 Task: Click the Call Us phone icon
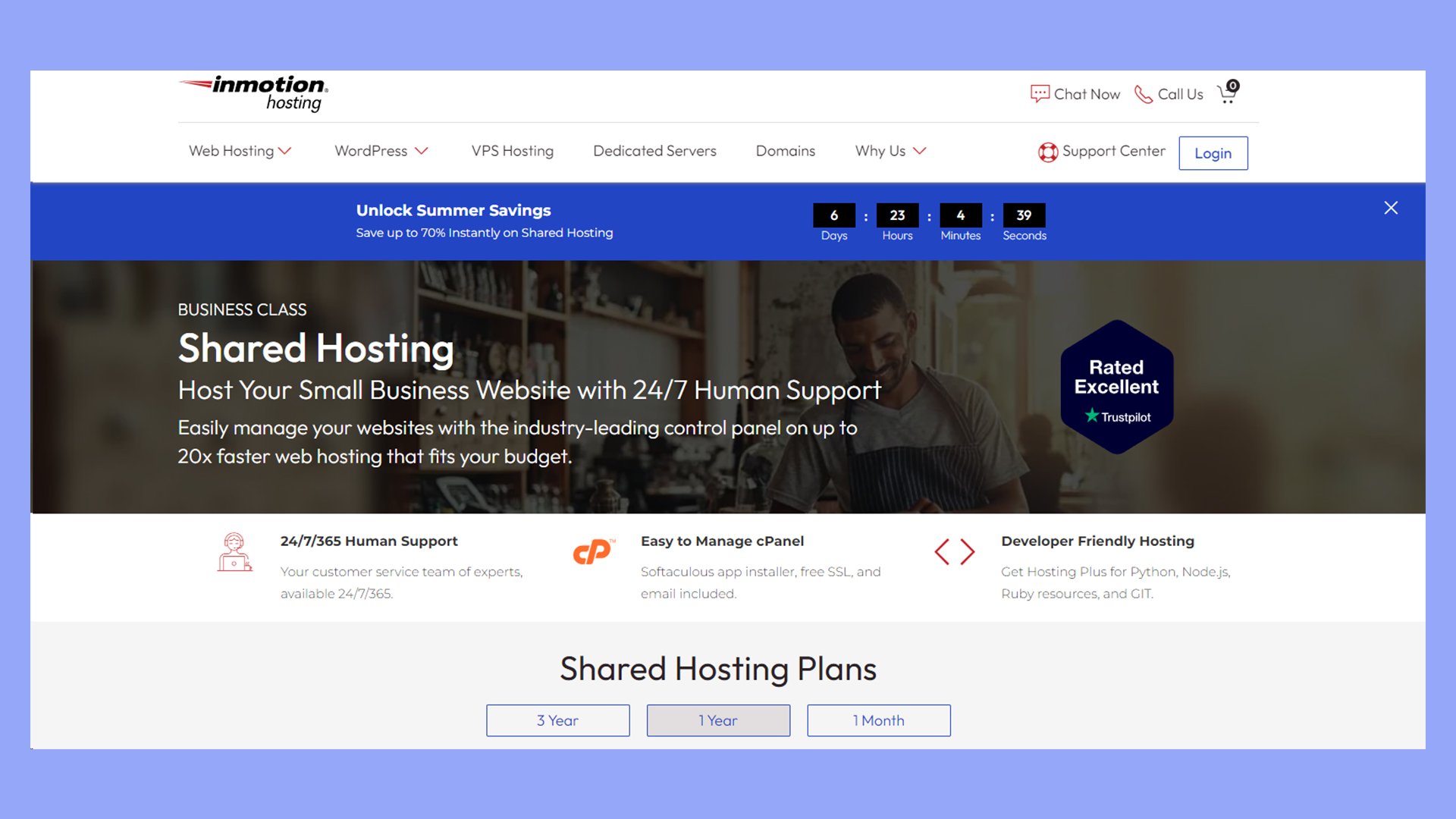[x=1143, y=94]
